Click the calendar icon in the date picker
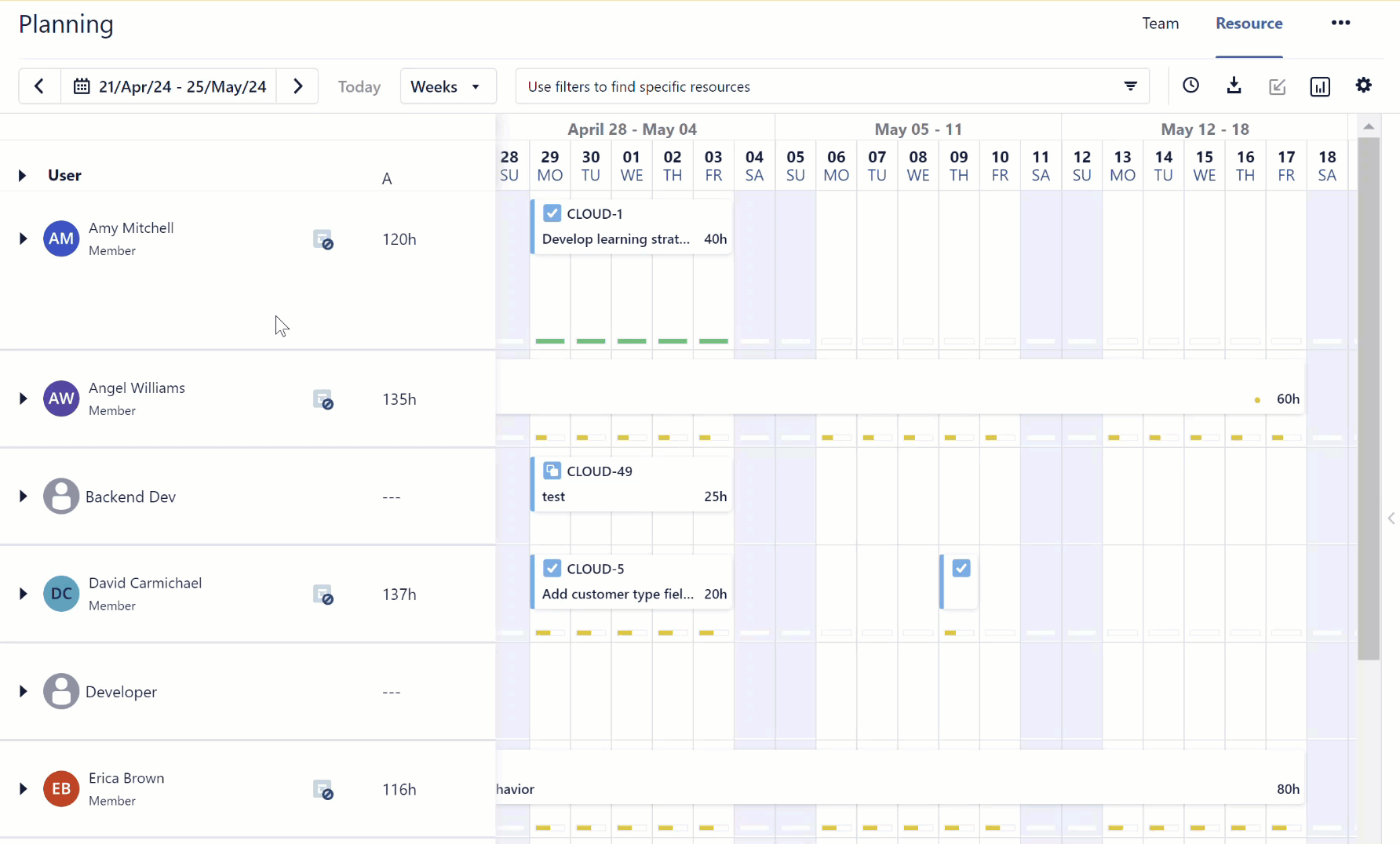This screenshot has width=1400, height=844. tap(81, 86)
